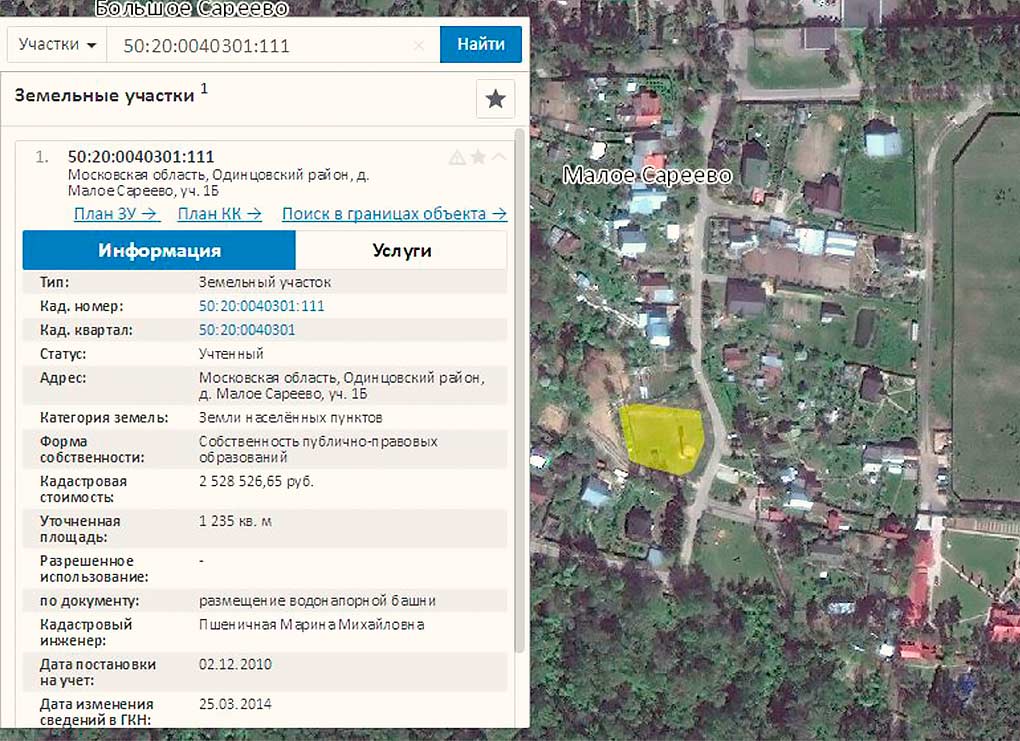Add to favorites with the star button

495,99
